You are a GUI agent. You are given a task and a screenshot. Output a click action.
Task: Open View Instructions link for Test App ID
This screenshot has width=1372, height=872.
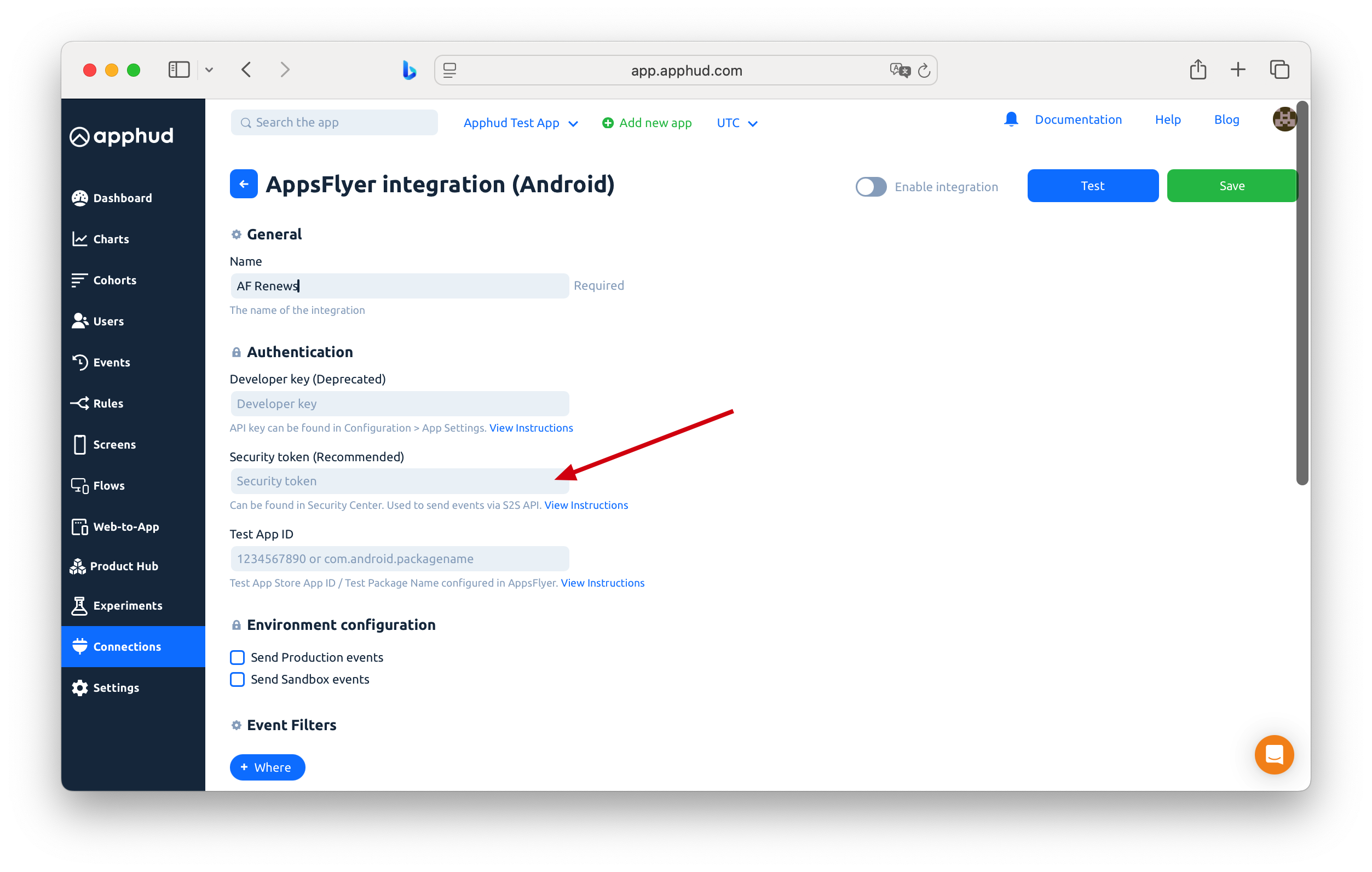coord(602,582)
